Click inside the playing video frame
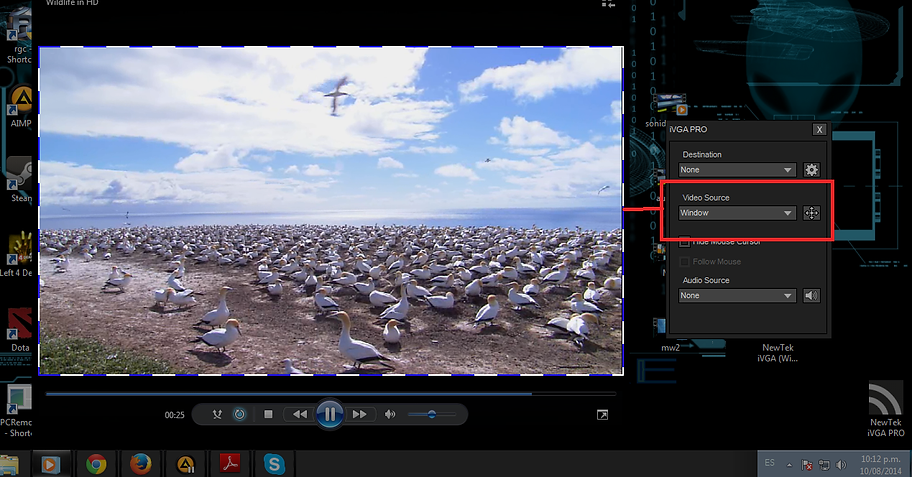 (331, 211)
